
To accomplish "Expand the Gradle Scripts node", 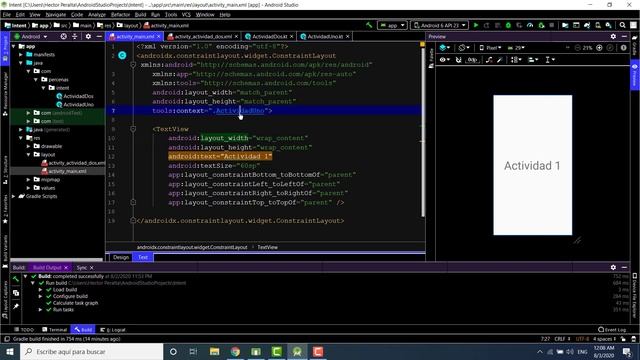I will [13, 196].
